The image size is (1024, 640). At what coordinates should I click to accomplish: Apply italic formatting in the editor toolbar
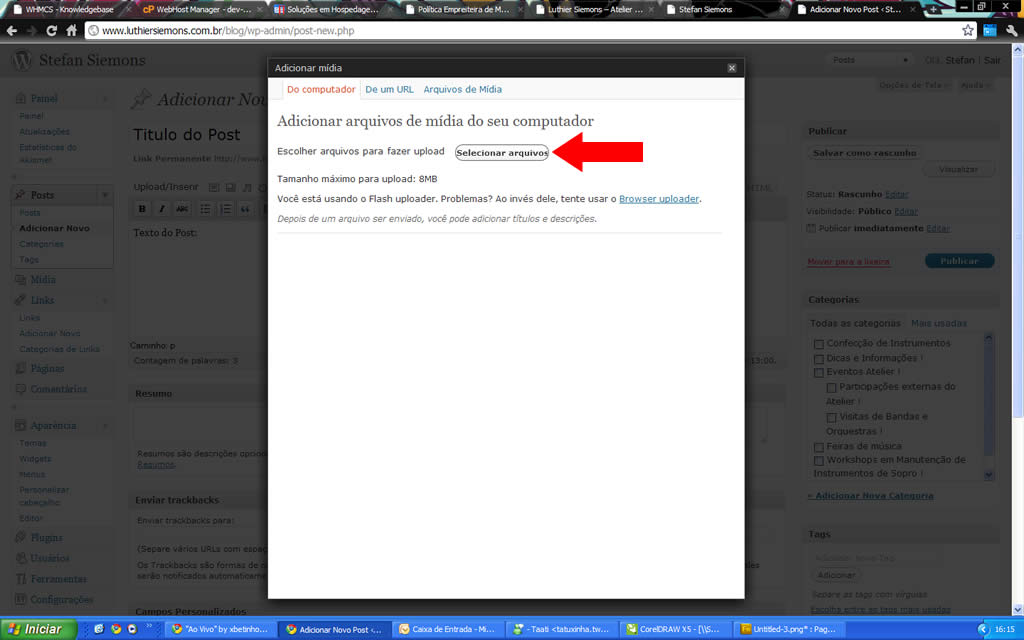(x=162, y=209)
